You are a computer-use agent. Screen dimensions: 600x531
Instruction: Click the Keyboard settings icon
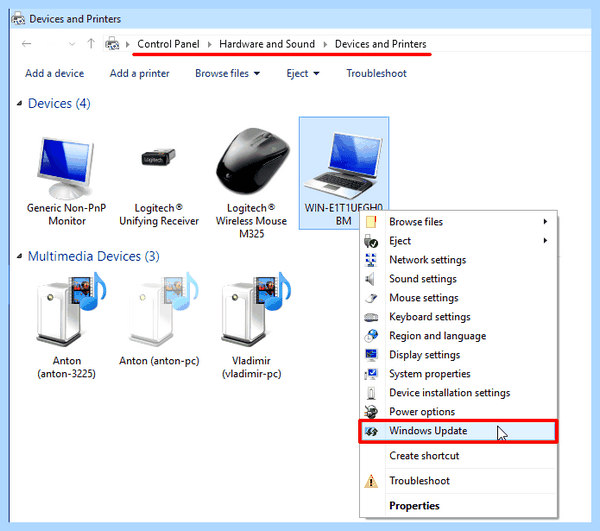(x=371, y=317)
